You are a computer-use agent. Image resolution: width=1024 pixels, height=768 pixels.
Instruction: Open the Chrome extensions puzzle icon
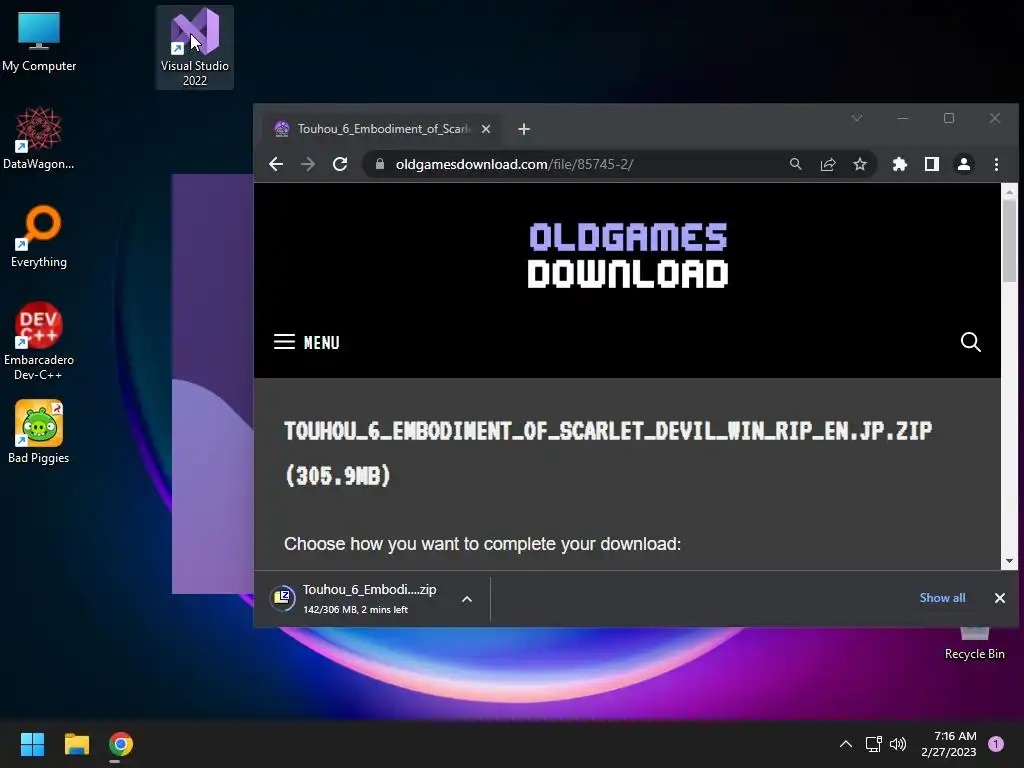pos(900,164)
